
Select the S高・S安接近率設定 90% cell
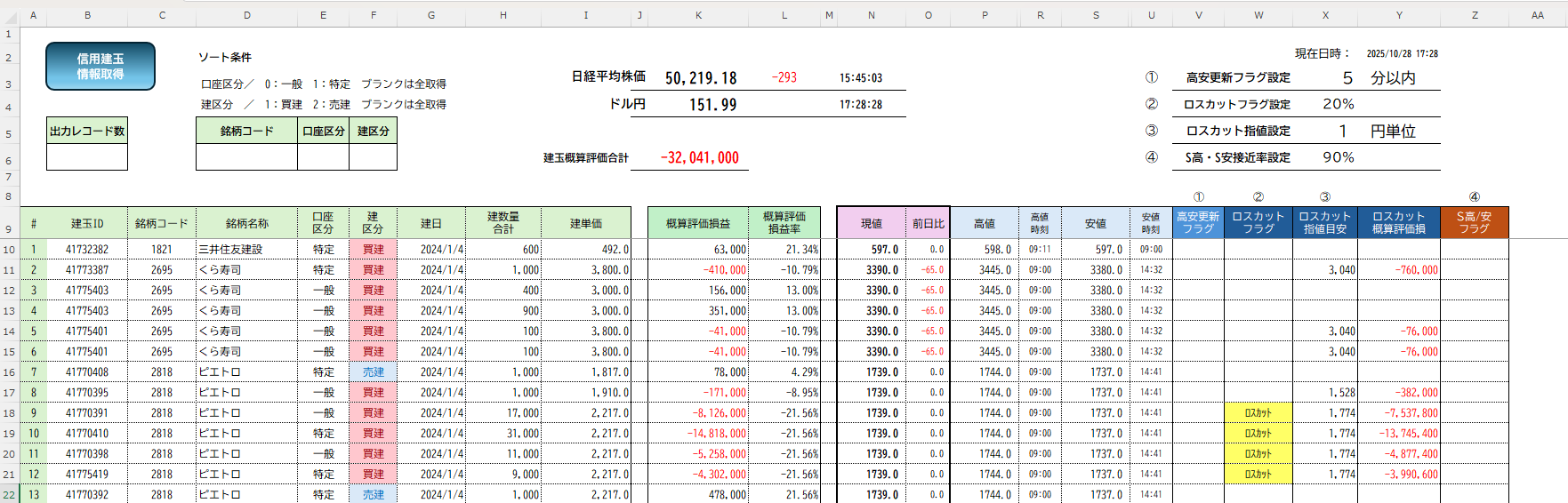1338,157
